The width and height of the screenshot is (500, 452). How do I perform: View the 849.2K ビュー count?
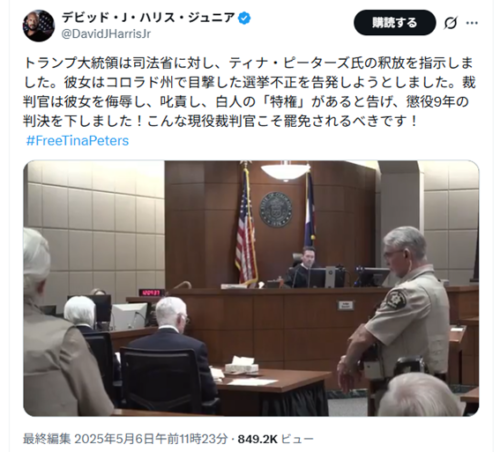click(x=275, y=439)
